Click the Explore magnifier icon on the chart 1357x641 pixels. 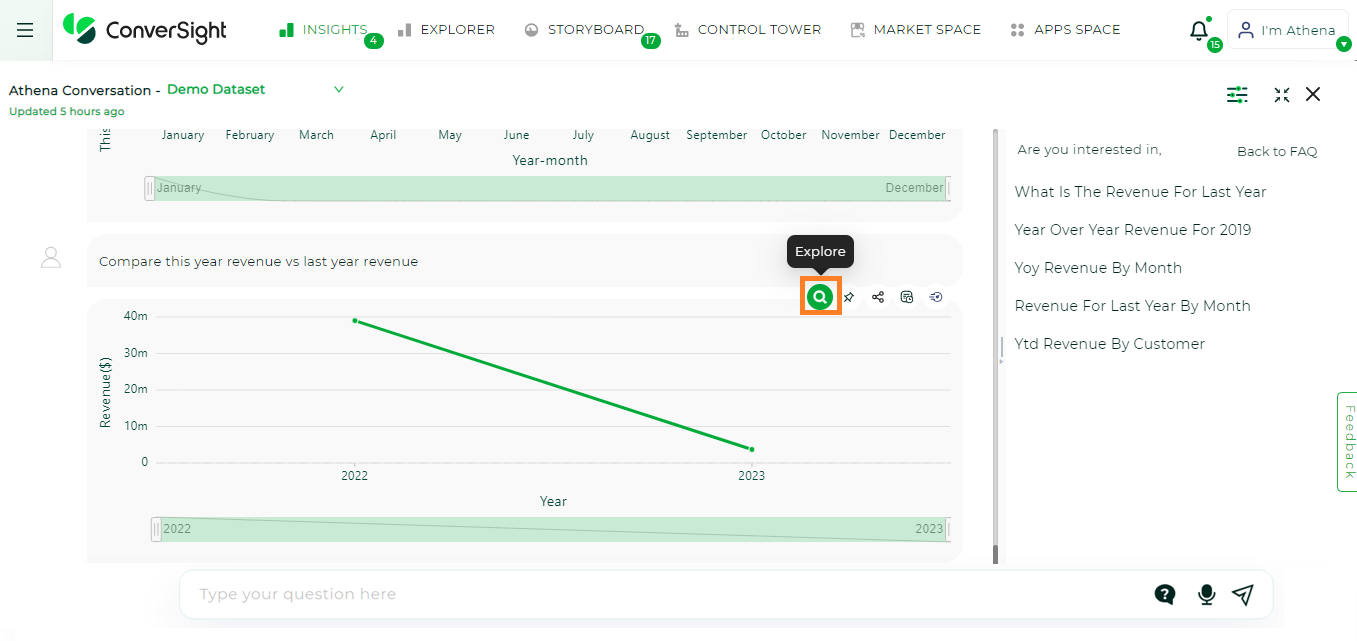(x=820, y=297)
